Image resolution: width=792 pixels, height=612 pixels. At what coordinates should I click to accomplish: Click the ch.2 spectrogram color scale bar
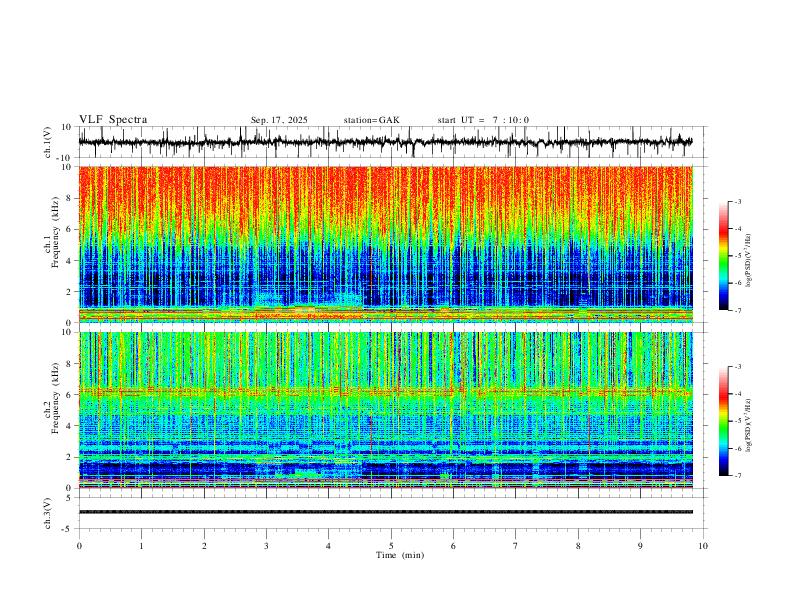[724, 421]
